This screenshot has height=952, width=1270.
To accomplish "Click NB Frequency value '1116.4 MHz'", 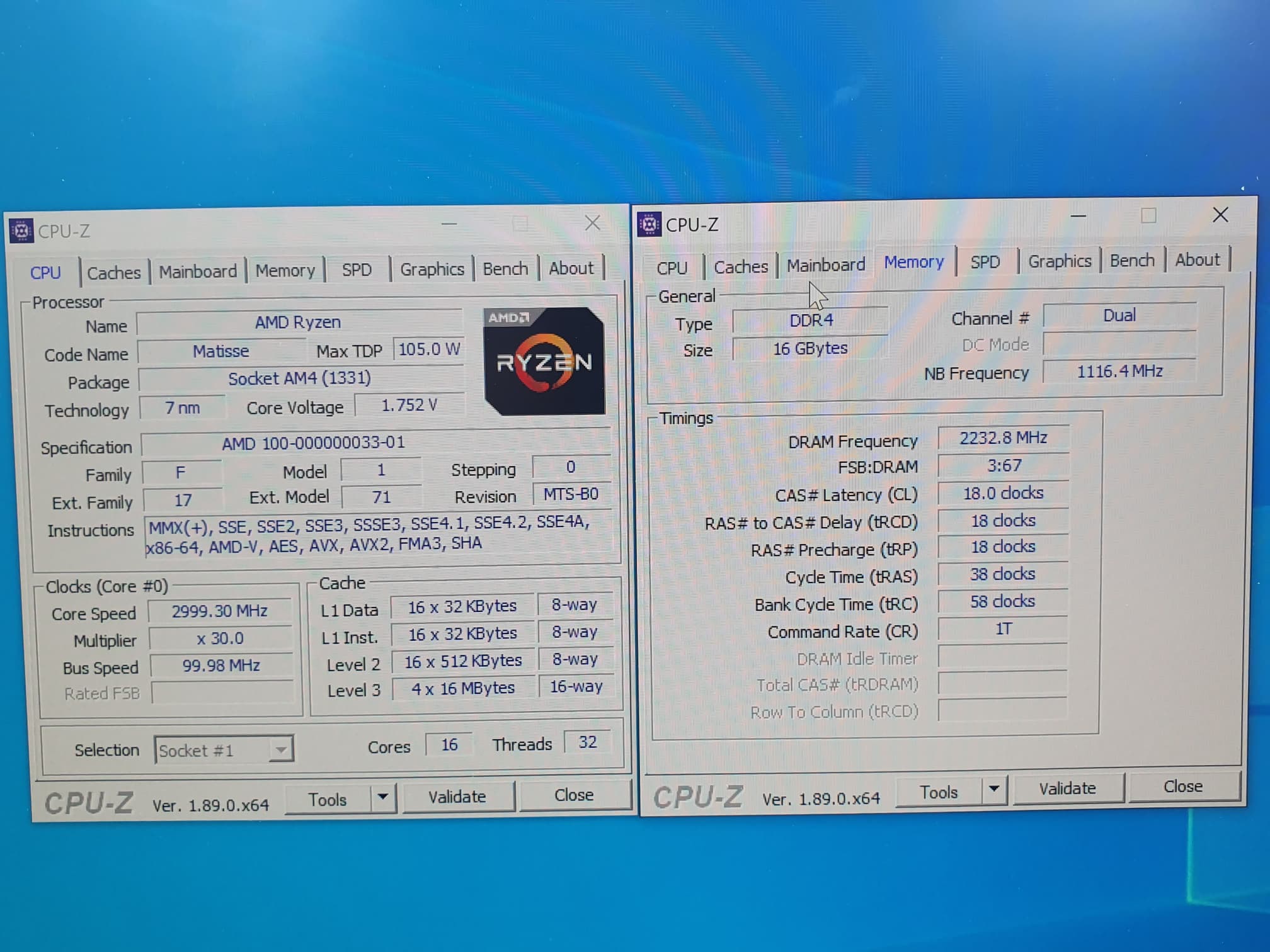I will [1119, 371].
